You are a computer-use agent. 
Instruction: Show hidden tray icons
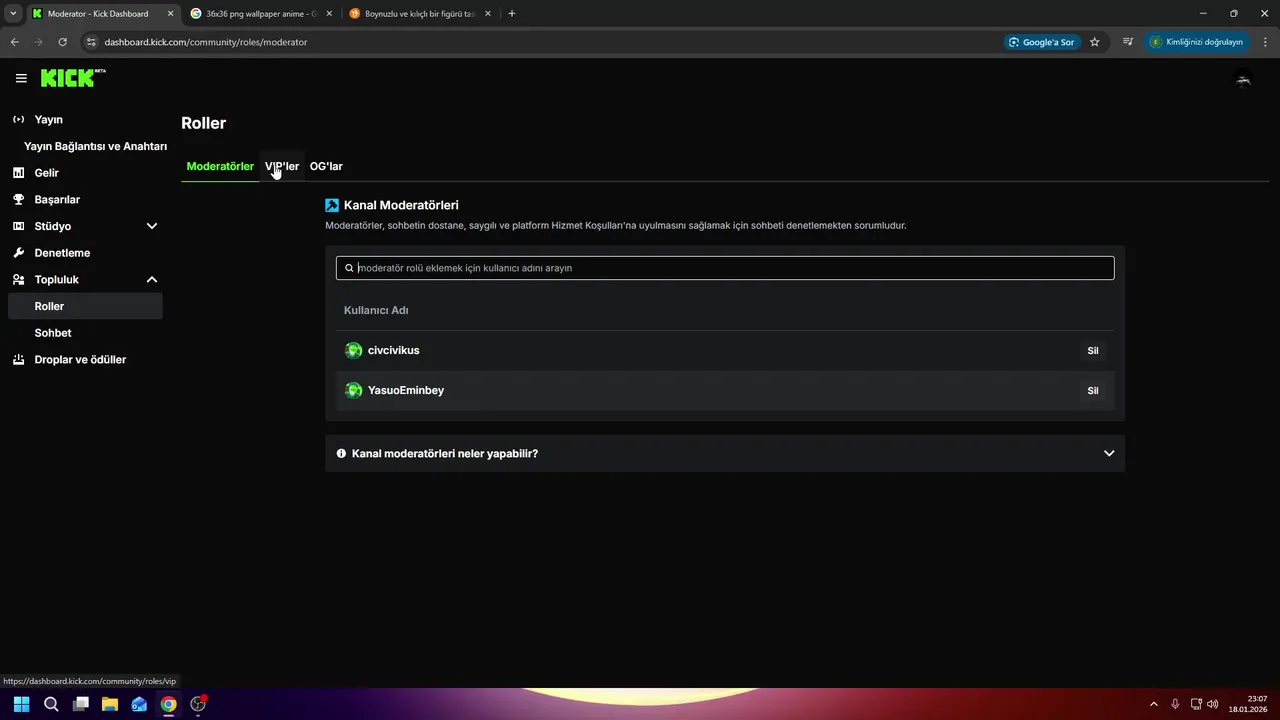pos(1154,704)
